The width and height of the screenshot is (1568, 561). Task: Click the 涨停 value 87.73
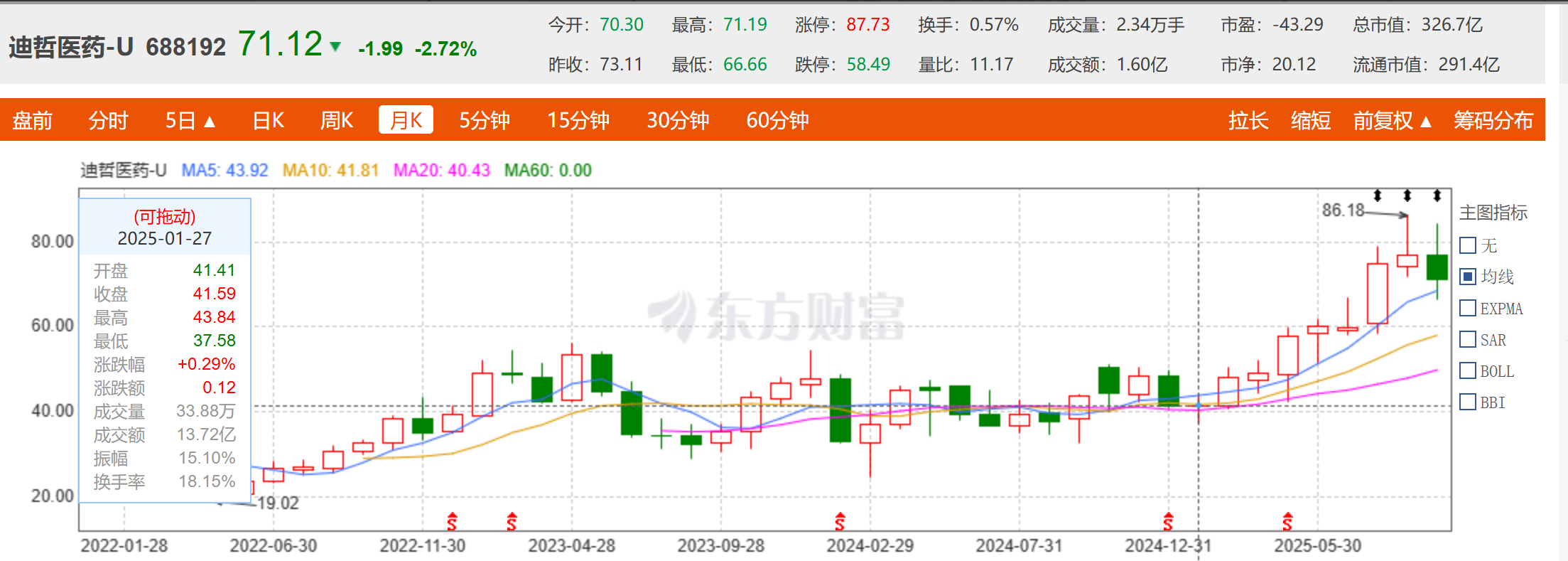(x=868, y=25)
